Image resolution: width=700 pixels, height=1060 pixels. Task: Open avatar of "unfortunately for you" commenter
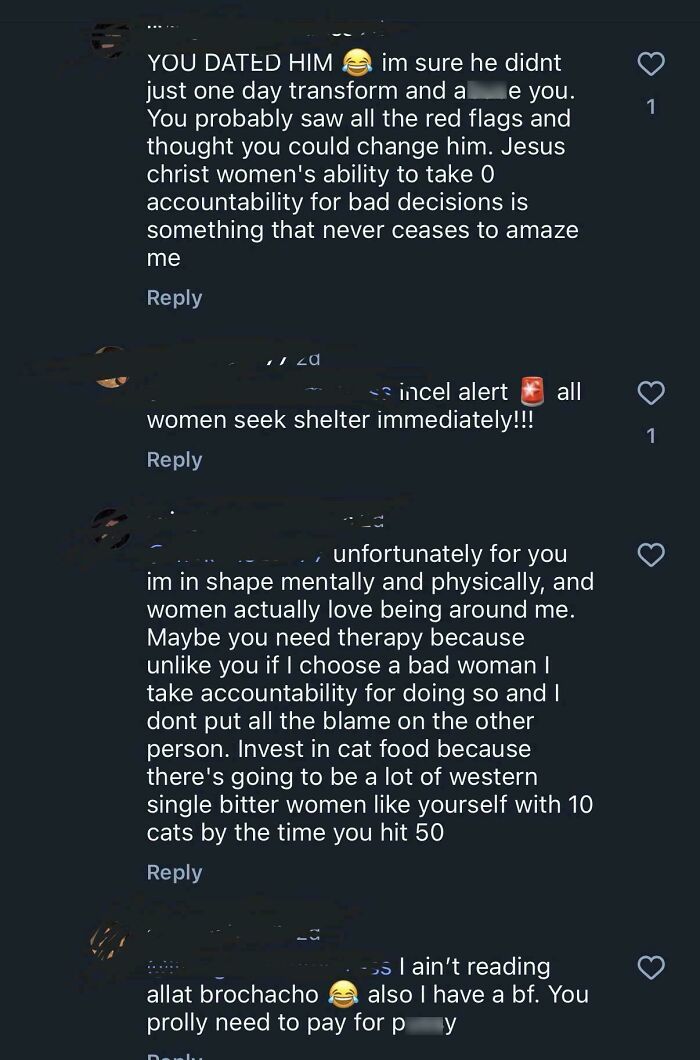point(111,527)
